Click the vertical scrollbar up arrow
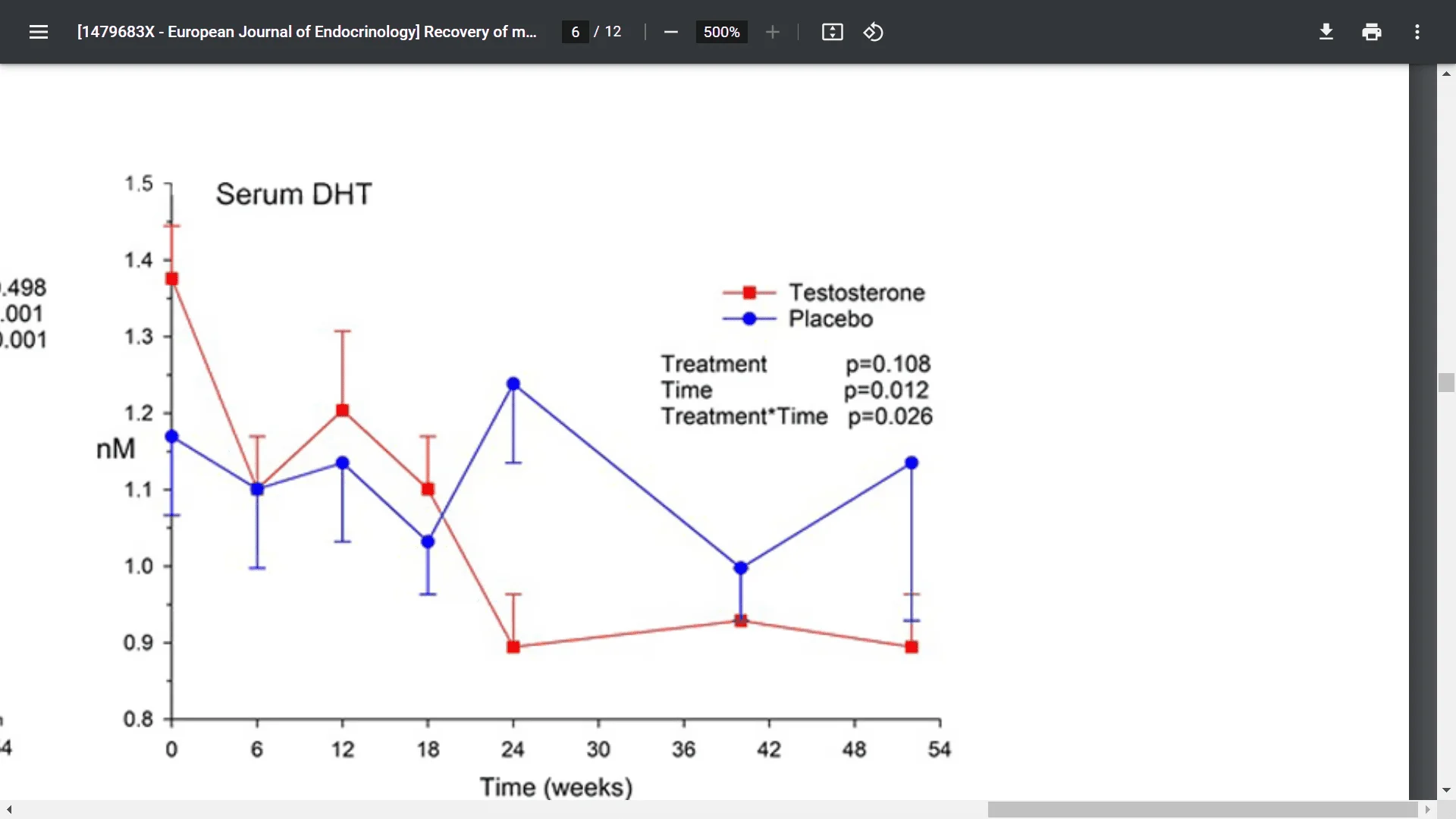The height and width of the screenshot is (819, 1456). tap(1446, 74)
